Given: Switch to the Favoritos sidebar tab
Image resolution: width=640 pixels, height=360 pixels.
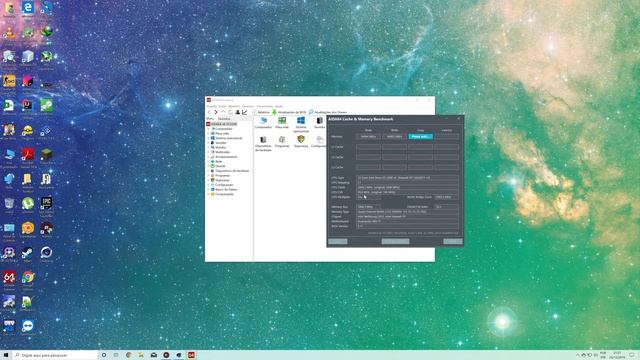Looking at the screenshot, I should coord(224,119).
